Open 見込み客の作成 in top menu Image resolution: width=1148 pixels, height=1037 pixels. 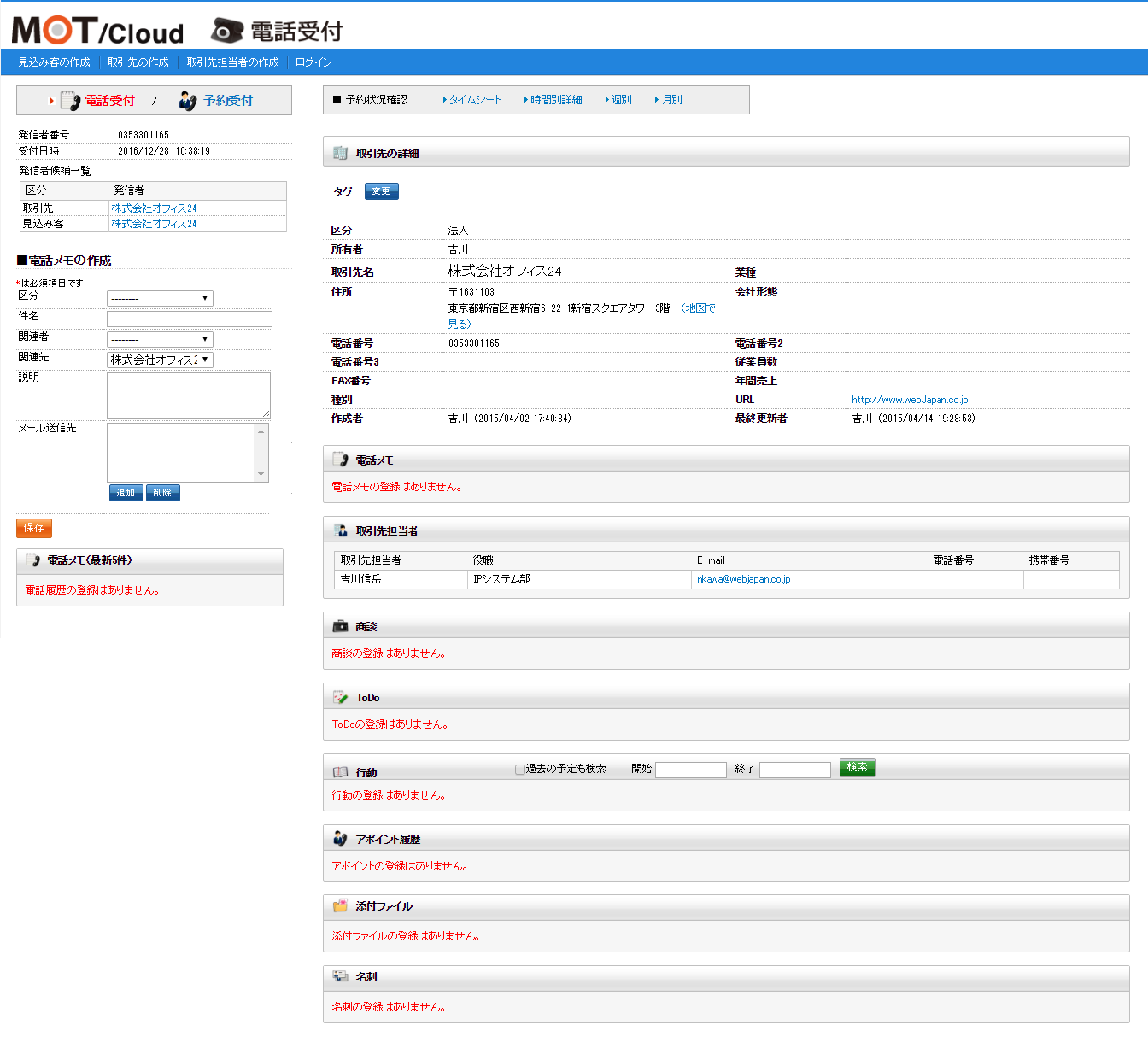tap(54, 62)
